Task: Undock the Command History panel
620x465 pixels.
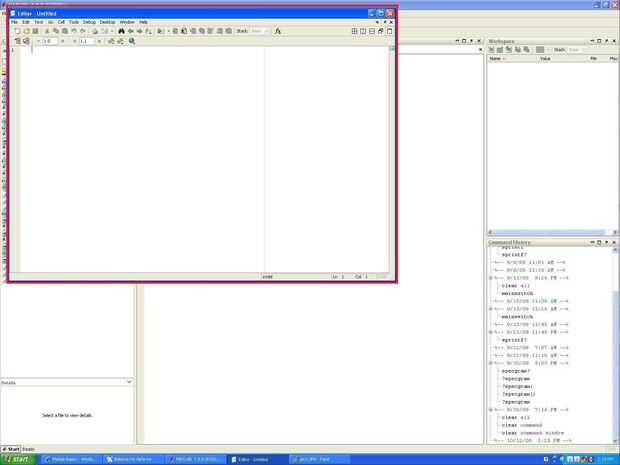Action: (607, 242)
